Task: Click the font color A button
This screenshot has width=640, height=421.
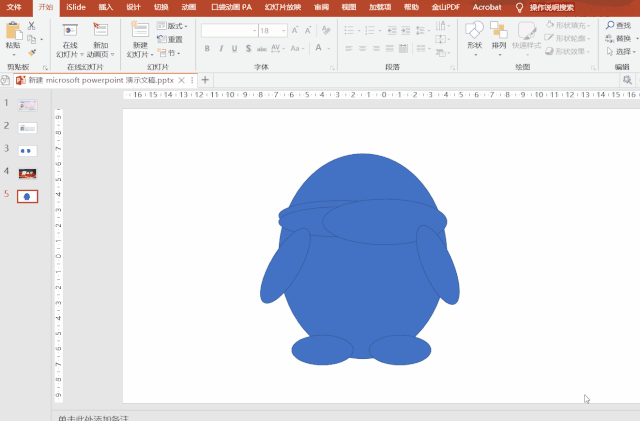Action: [318, 48]
